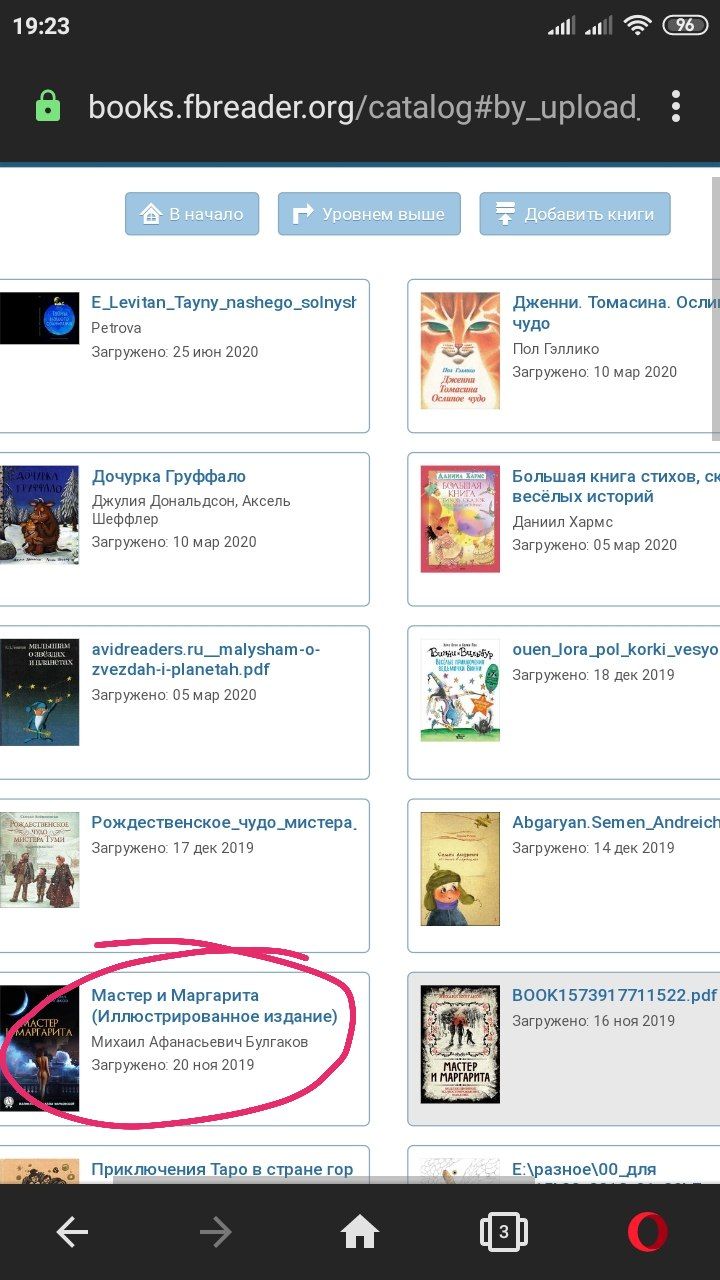
Task: Click uploader text 'Petrova'
Action: (116, 328)
